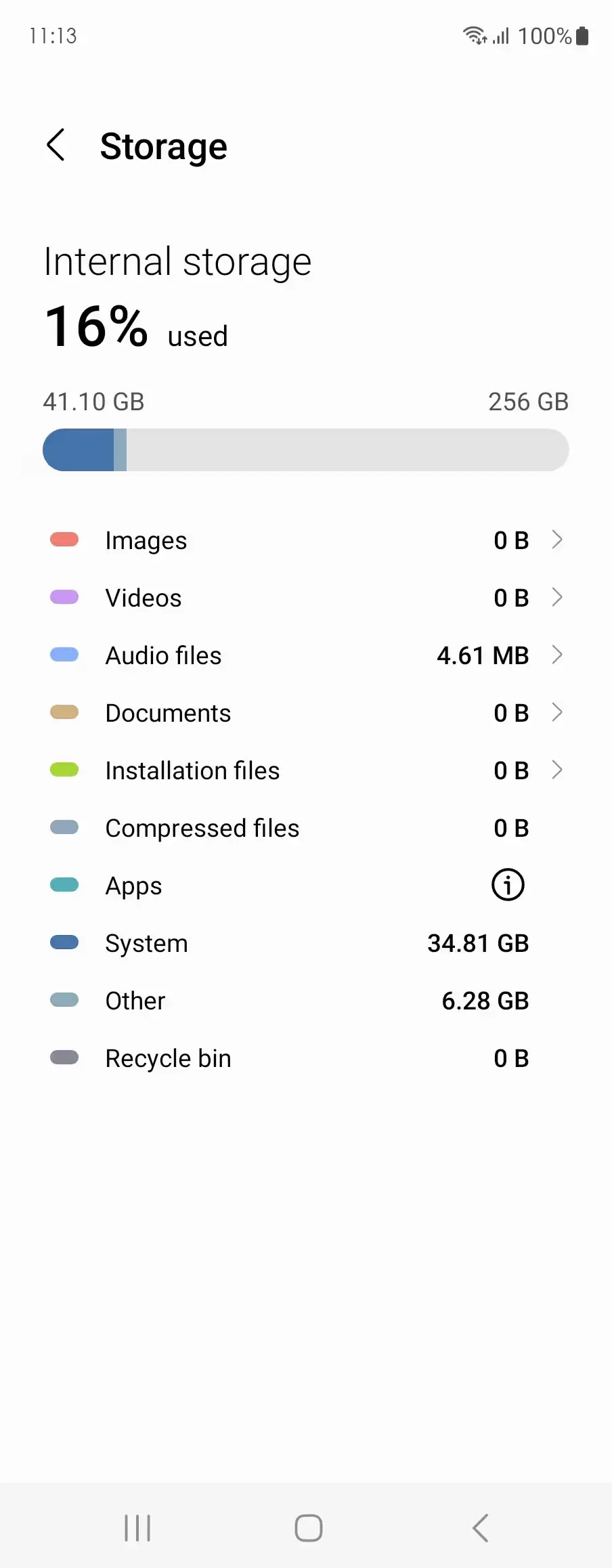Viewport: 612px width, 1568px height.
Task: Open the Installation files category
Action: click(192, 770)
